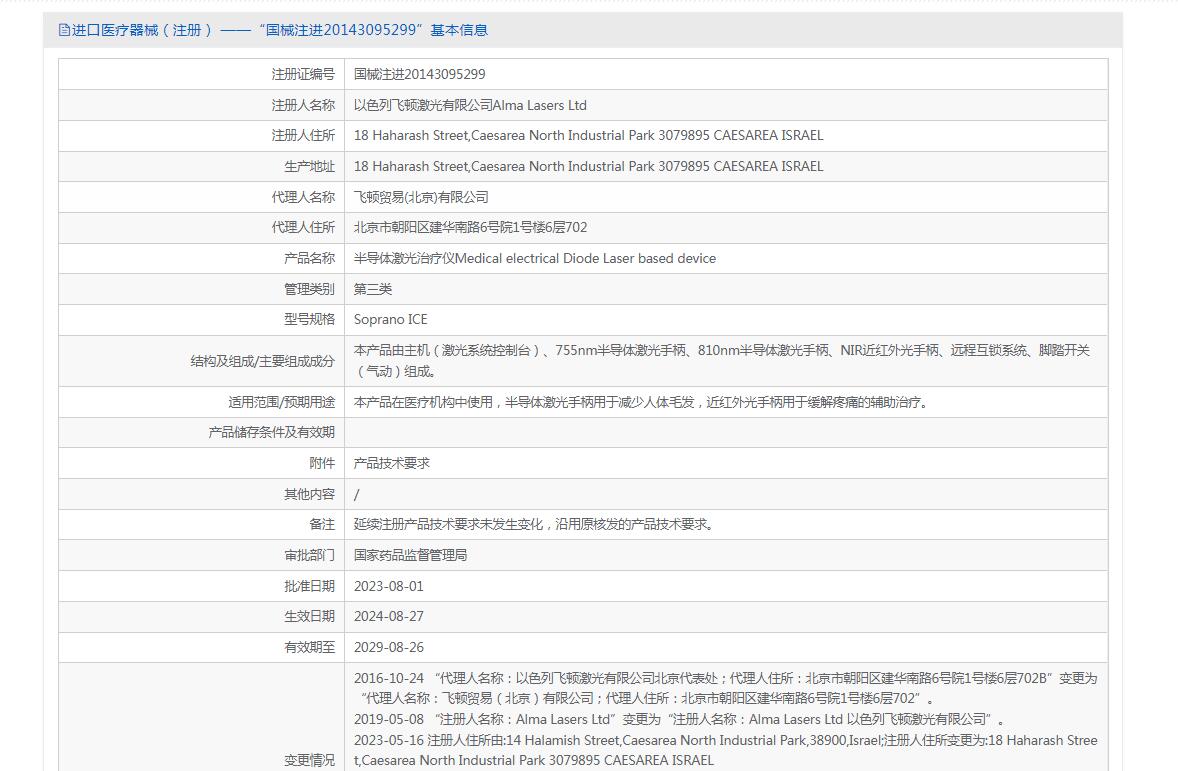The image size is (1178, 771).
Task: Click the 结构及组成/主要组成成分 label
Action: [x=262, y=361]
